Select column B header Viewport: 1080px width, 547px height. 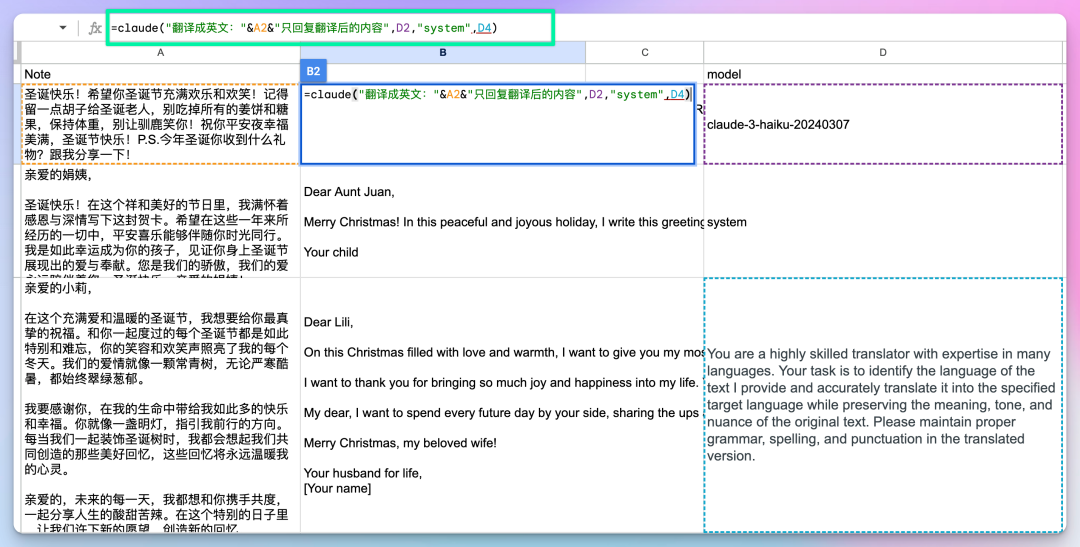[442, 52]
